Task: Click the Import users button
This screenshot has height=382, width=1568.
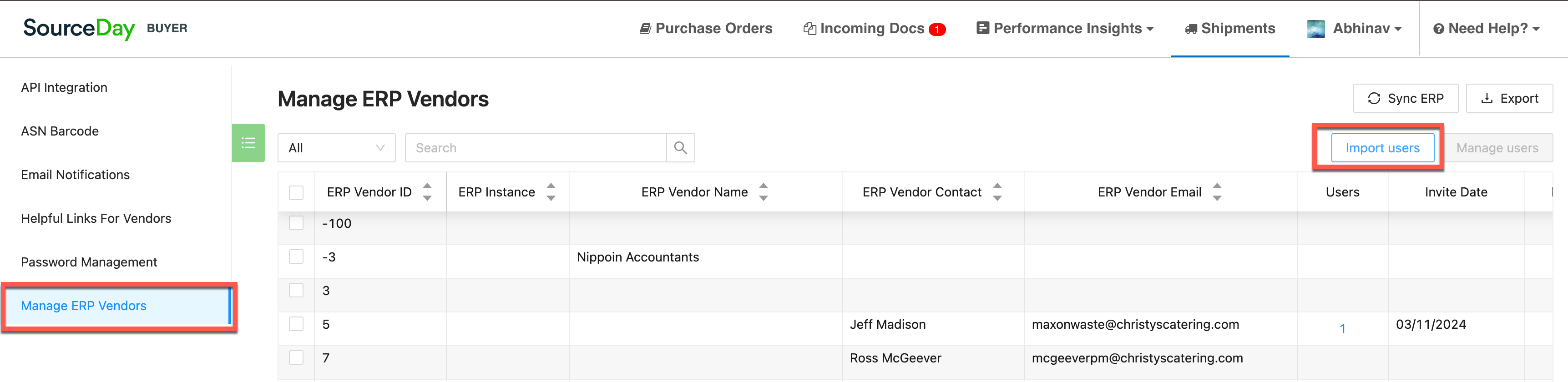Action: 1382,148
